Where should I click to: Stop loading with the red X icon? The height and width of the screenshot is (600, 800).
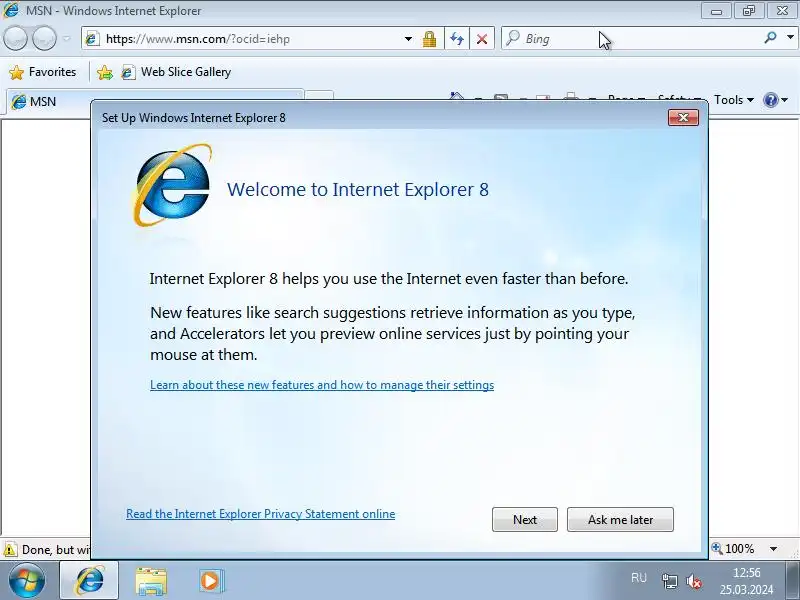[x=482, y=39]
